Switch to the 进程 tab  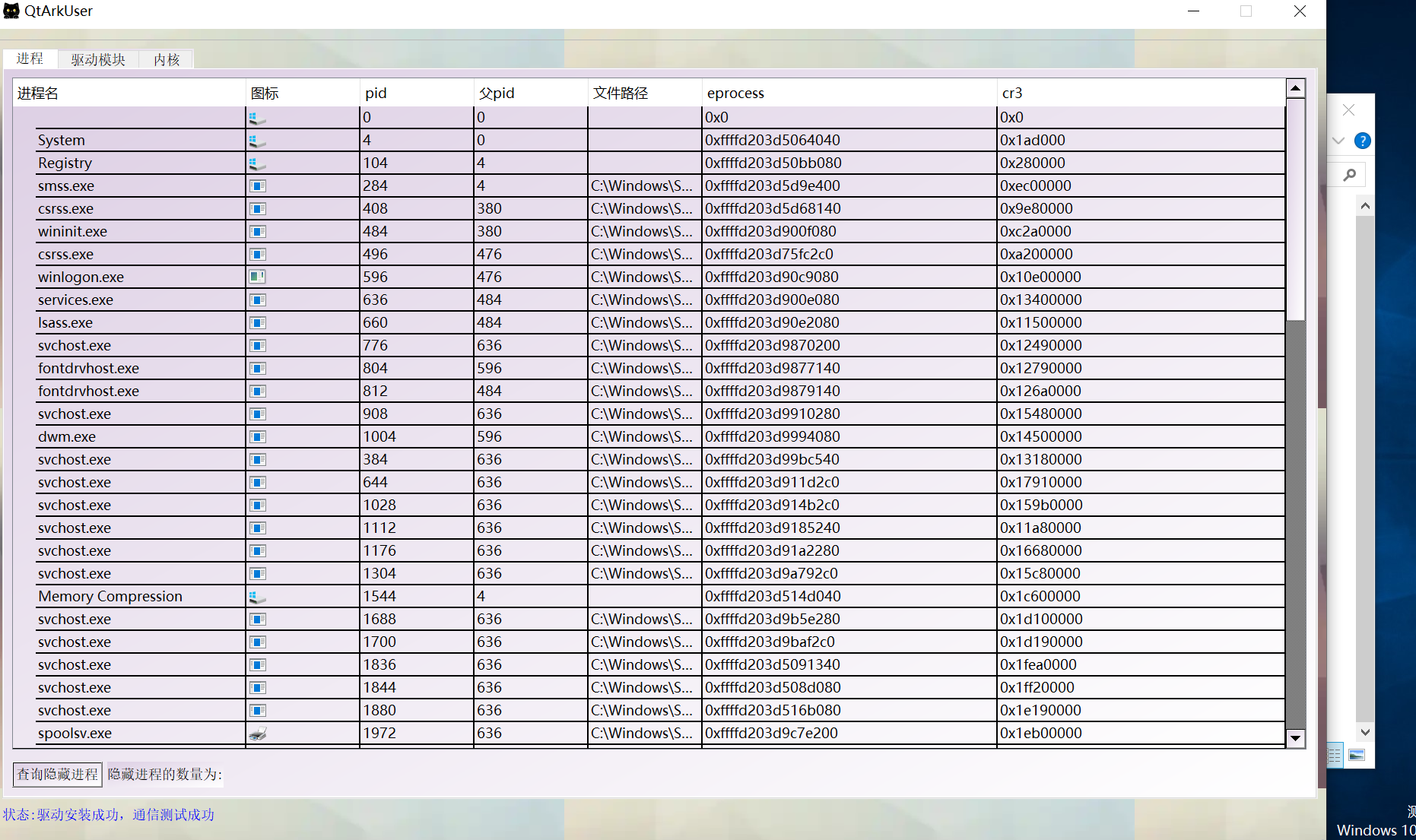click(30, 59)
